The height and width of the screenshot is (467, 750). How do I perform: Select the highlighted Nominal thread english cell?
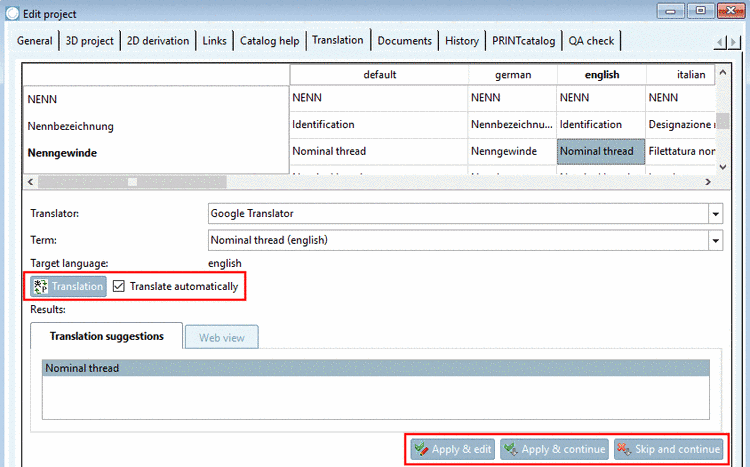click(x=601, y=152)
